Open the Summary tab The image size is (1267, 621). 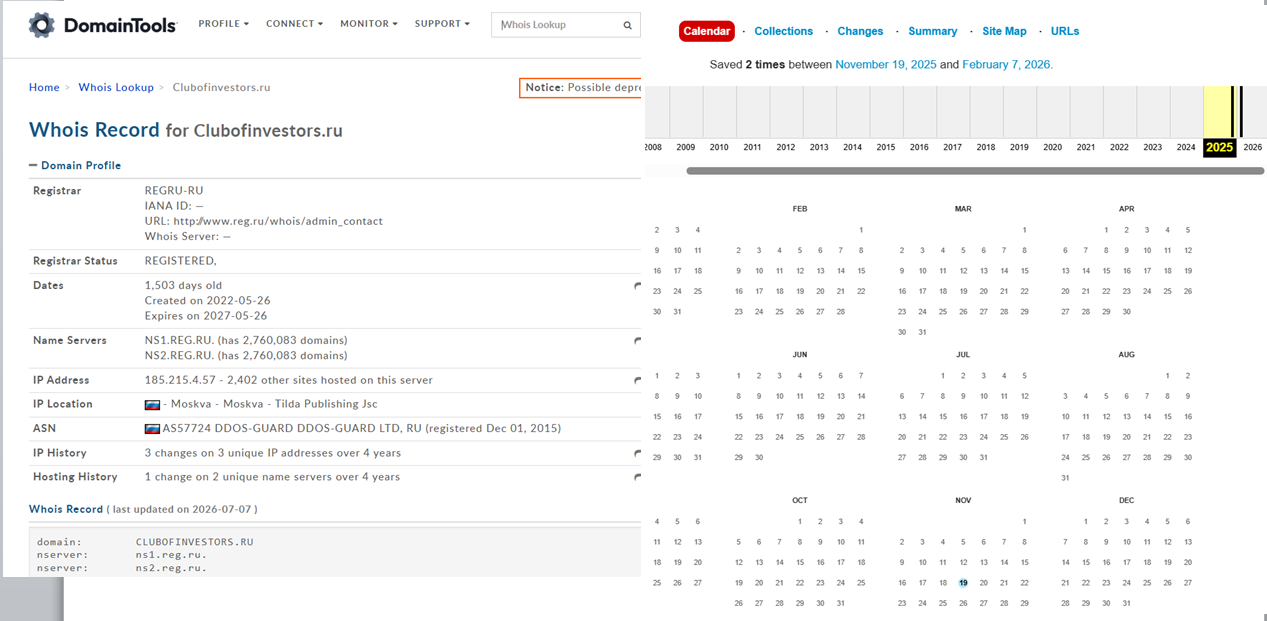click(x=932, y=32)
